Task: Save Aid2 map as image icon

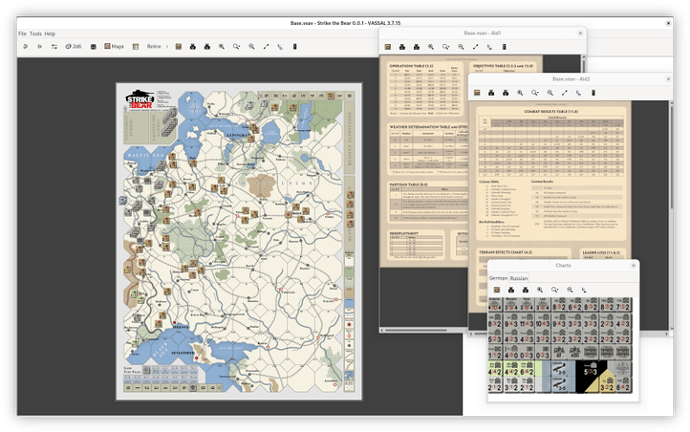Action: coord(593,93)
